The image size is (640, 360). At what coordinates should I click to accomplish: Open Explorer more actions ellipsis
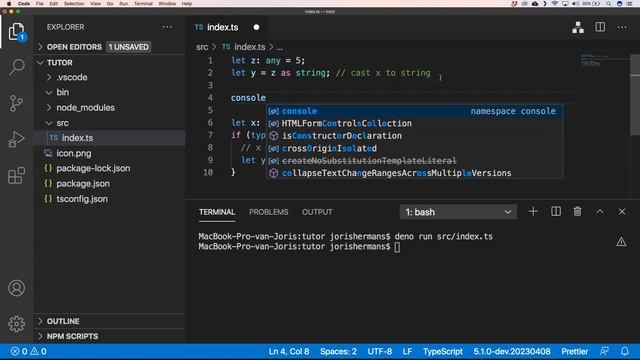(x=167, y=27)
